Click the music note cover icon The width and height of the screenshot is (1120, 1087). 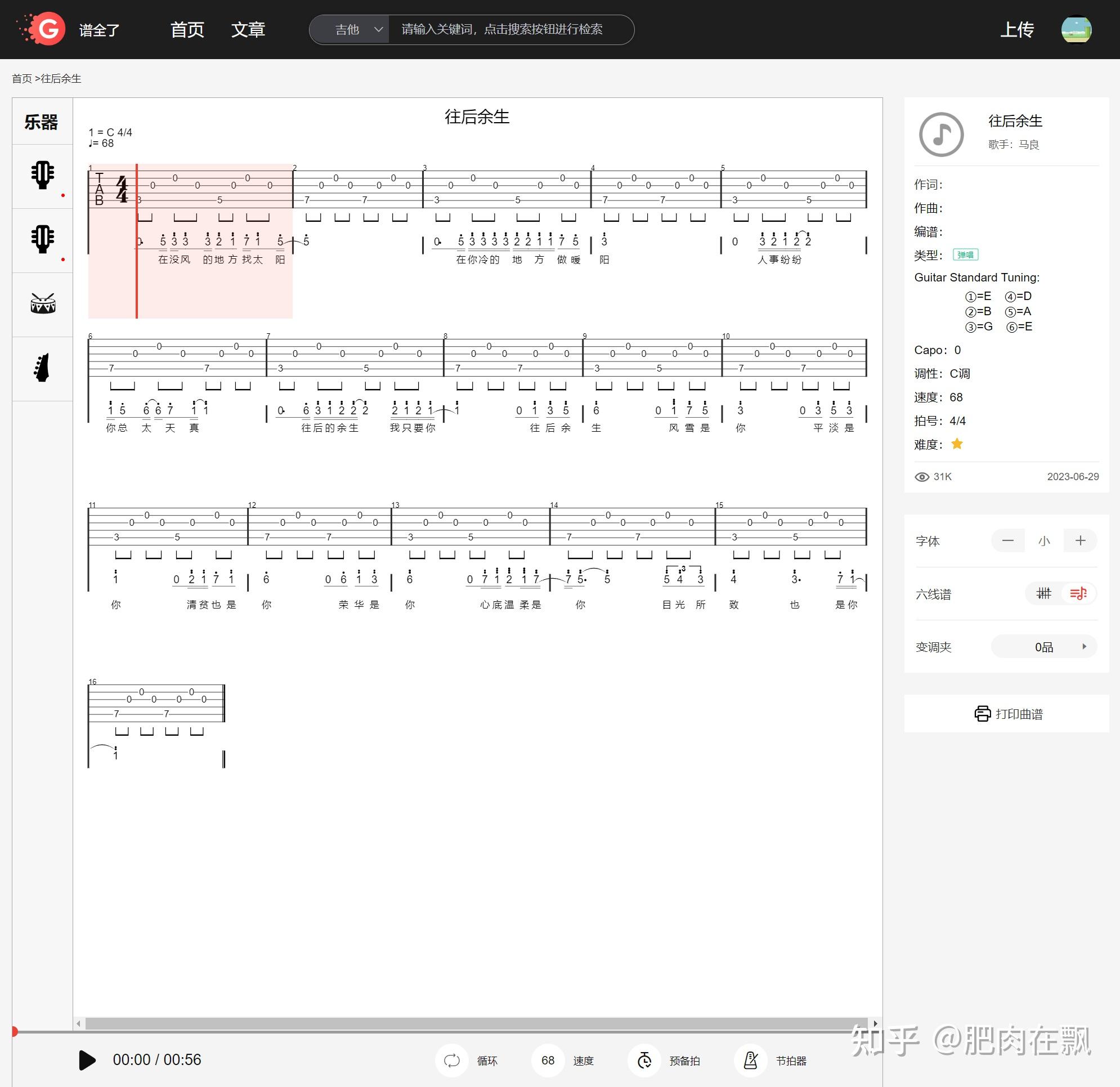pos(940,135)
